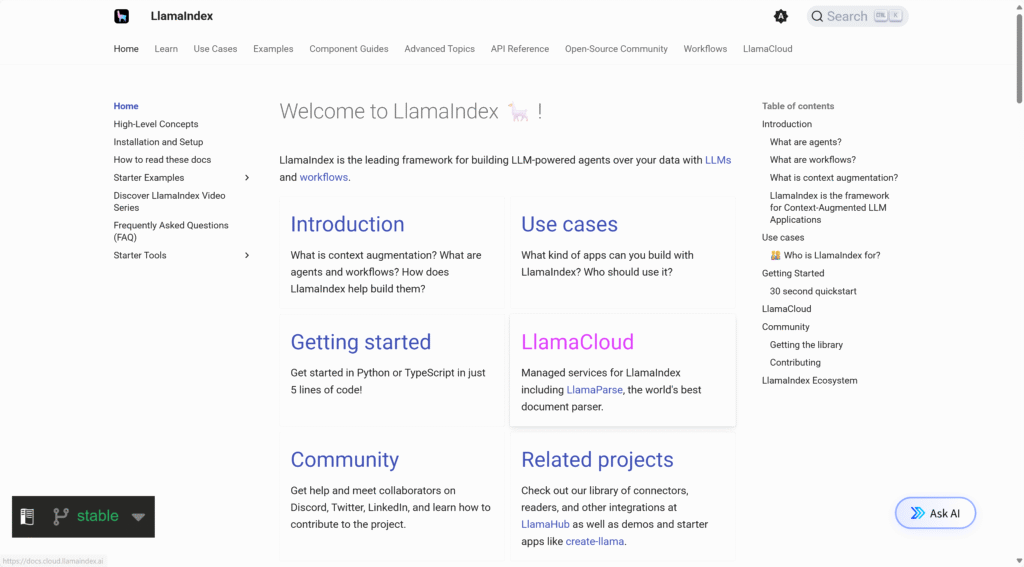The image size is (1024, 567).
Task: Open How to read these docs
Action: click(162, 159)
